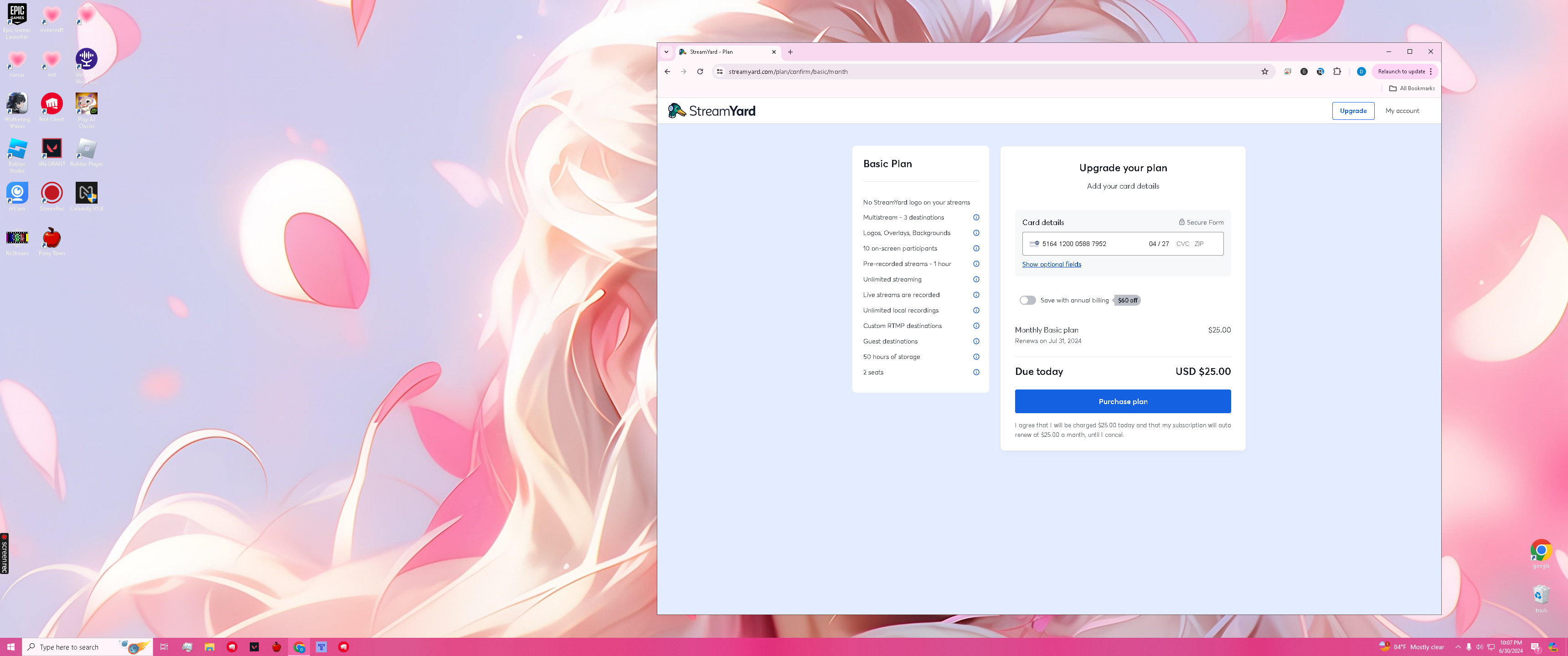Open the Epic Games Launcher desktop icon
This screenshot has height=656, width=1568.
point(17,21)
